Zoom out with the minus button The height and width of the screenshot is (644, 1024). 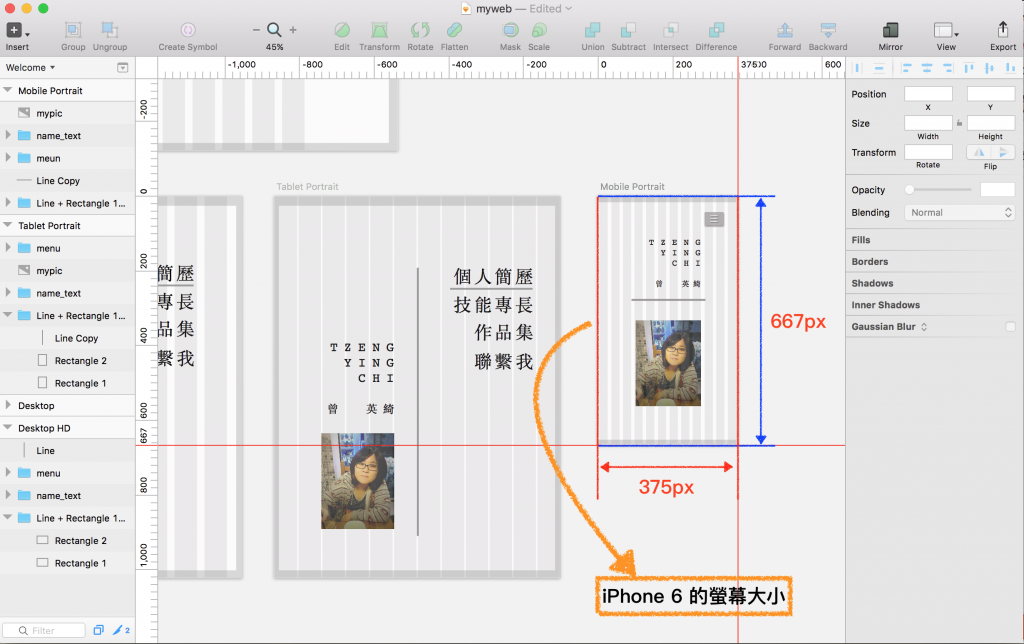coord(256,30)
